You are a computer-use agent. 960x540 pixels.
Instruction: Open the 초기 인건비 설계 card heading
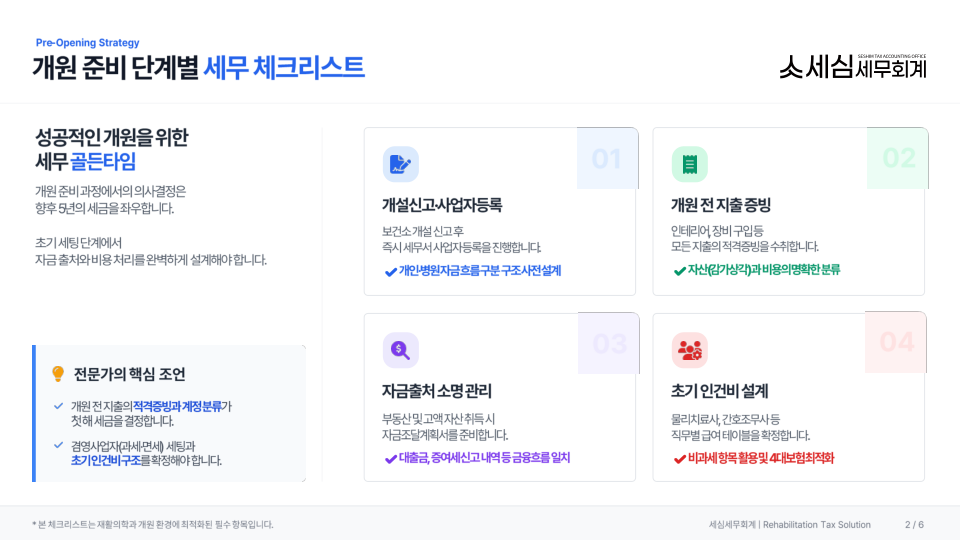(x=719, y=391)
